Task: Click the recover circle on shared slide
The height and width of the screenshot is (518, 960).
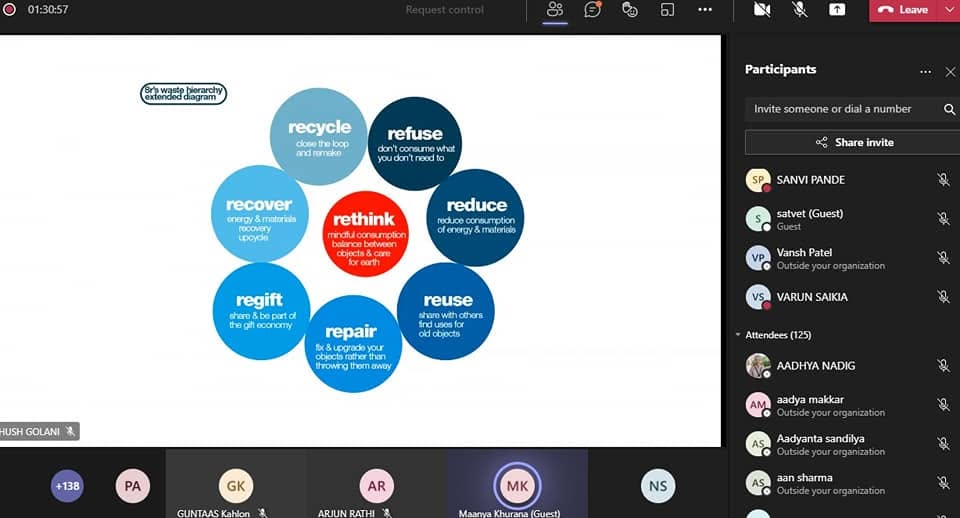Action: click(x=260, y=214)
